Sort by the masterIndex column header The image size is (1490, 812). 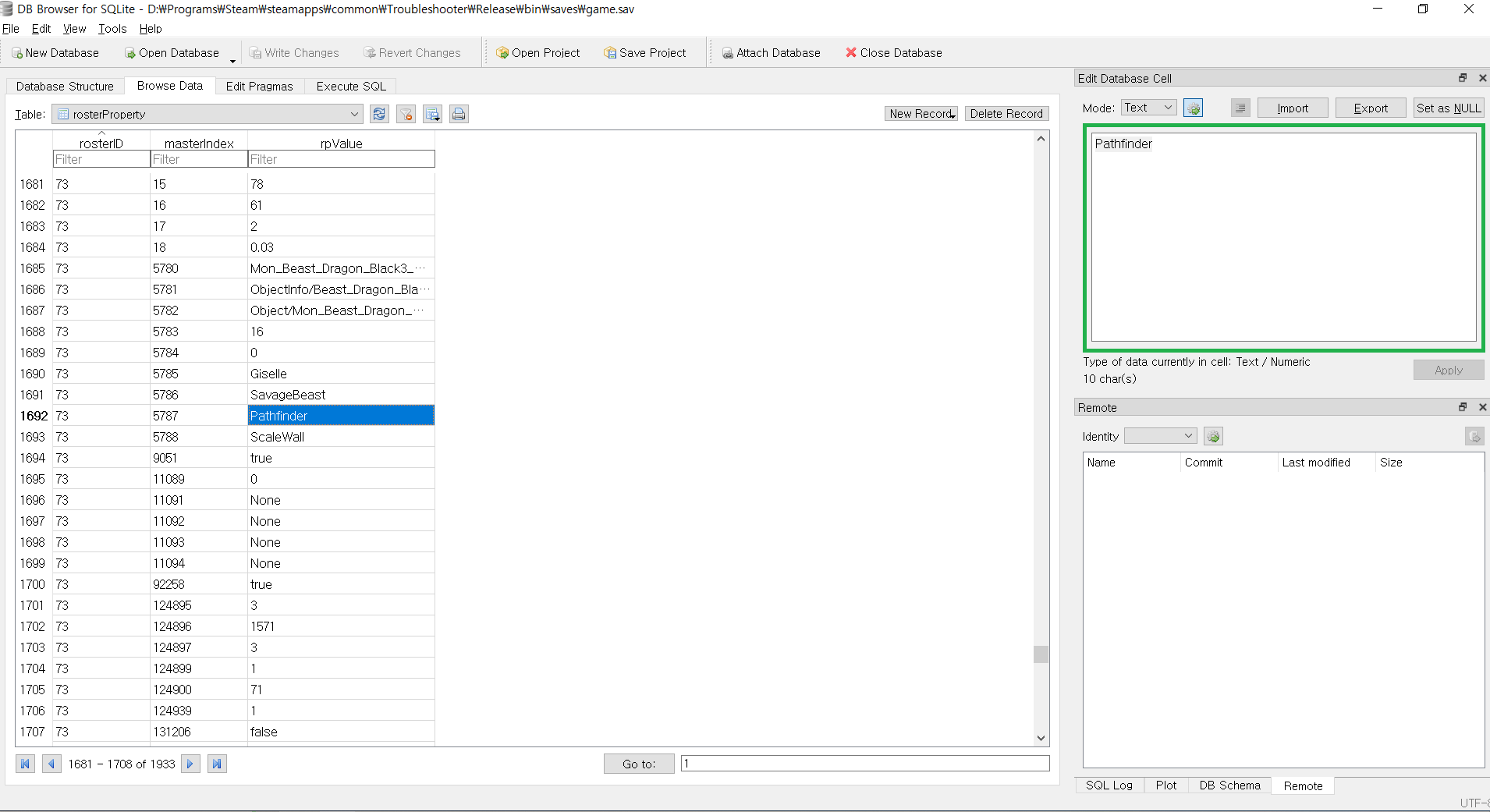coord(199,144)
